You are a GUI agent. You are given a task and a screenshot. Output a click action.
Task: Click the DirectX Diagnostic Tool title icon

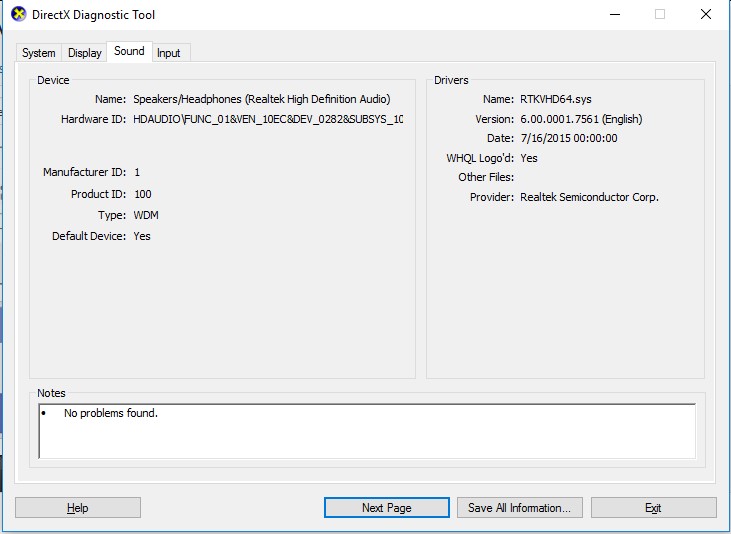tap(19, 14)
